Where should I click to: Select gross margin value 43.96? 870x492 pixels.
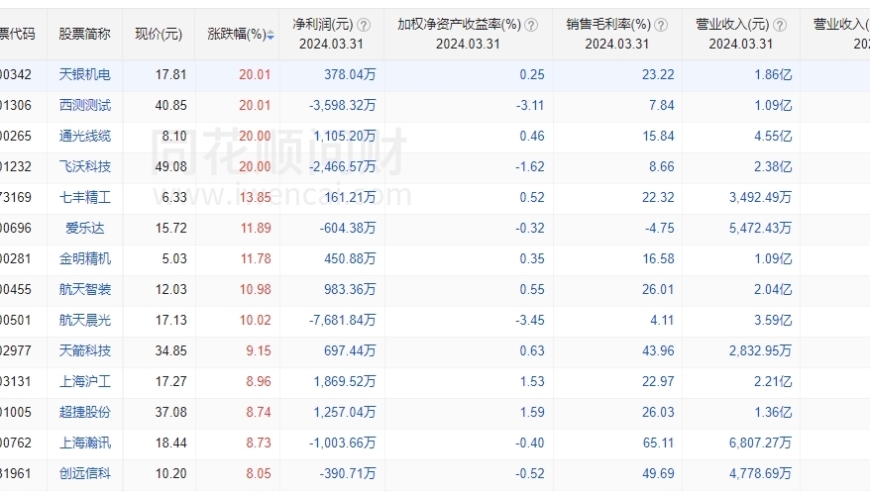(x=658, y=351)
